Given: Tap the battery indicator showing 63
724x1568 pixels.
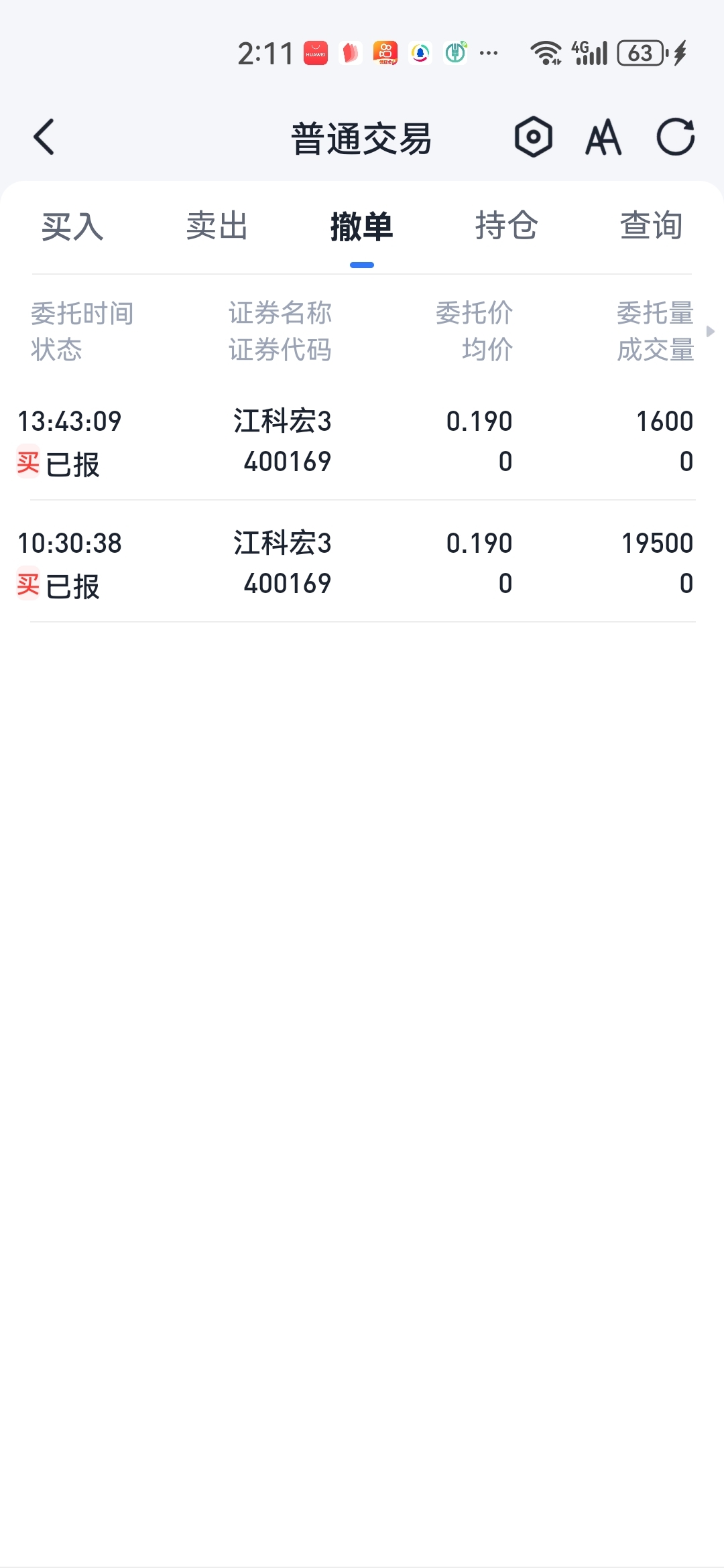Looking at the screenshot, I should (x=642, y=53).
